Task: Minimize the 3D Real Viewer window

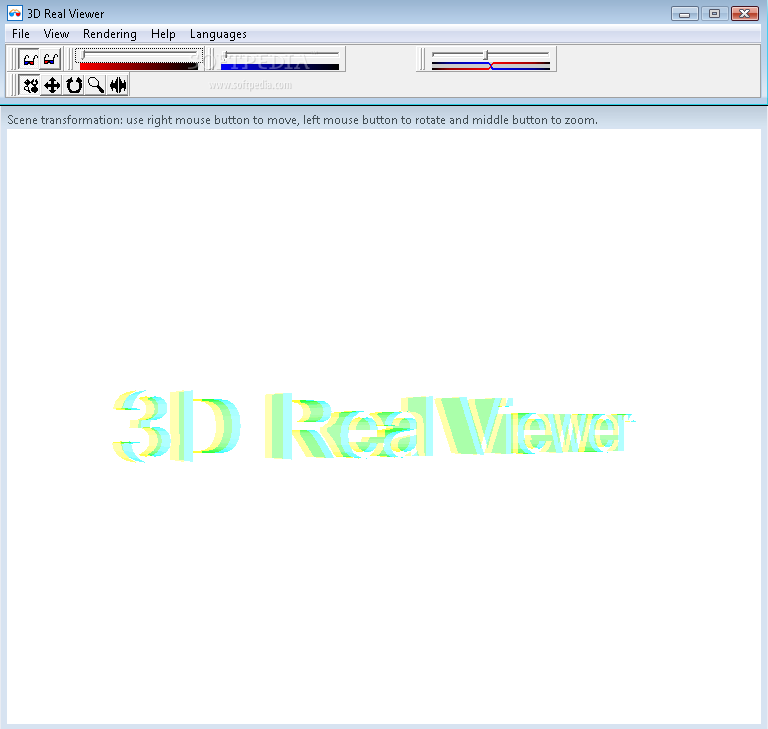Action: 684,14
